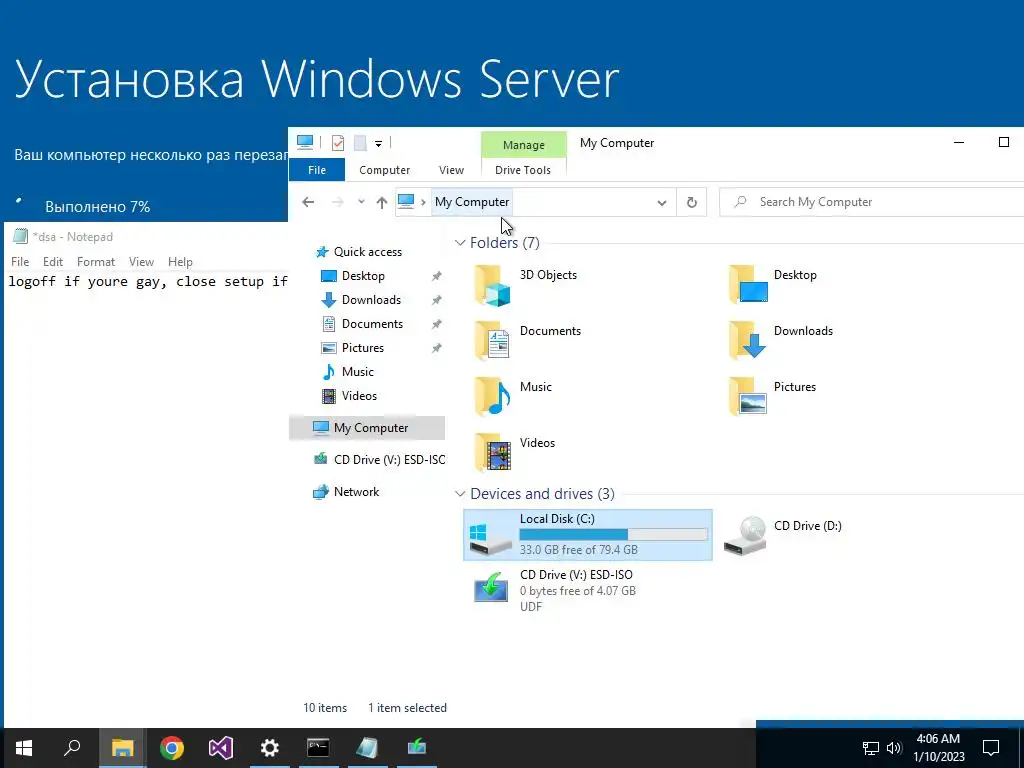Switch to Notepad taskbar icon
Screen dimensions: 1024x768
pos(367,748)
